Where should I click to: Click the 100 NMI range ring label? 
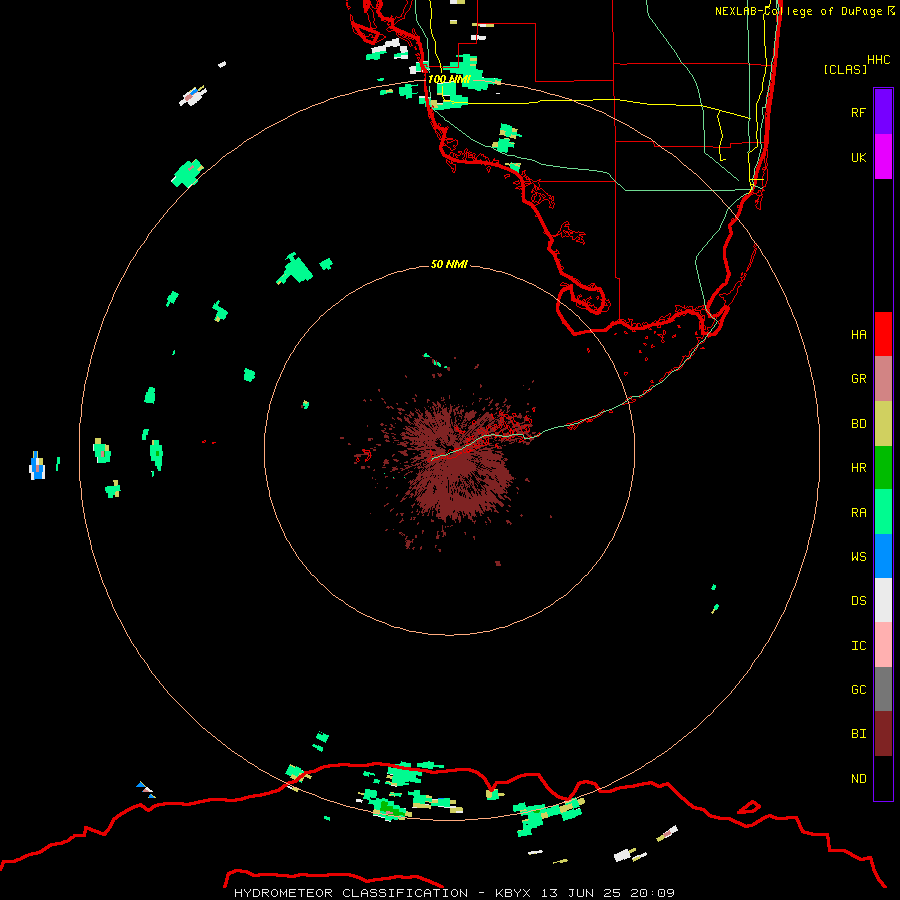pyautogui.click(x=449, y=79)
